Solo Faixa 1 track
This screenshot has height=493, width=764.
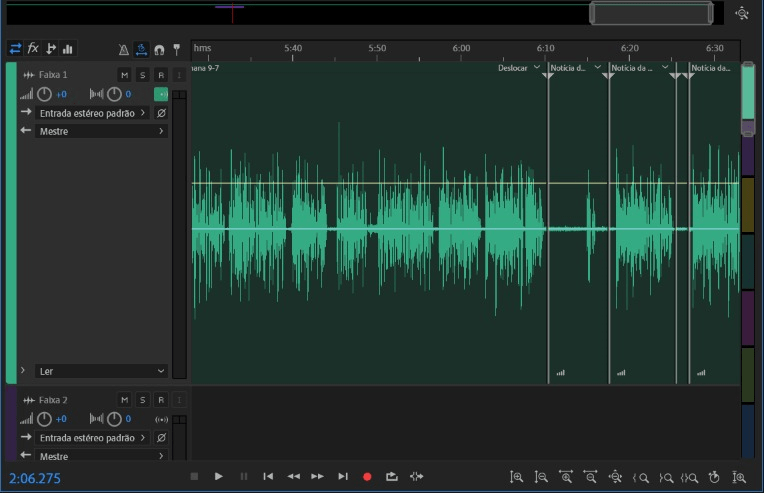pyautogui.click(x=143, y=75)
